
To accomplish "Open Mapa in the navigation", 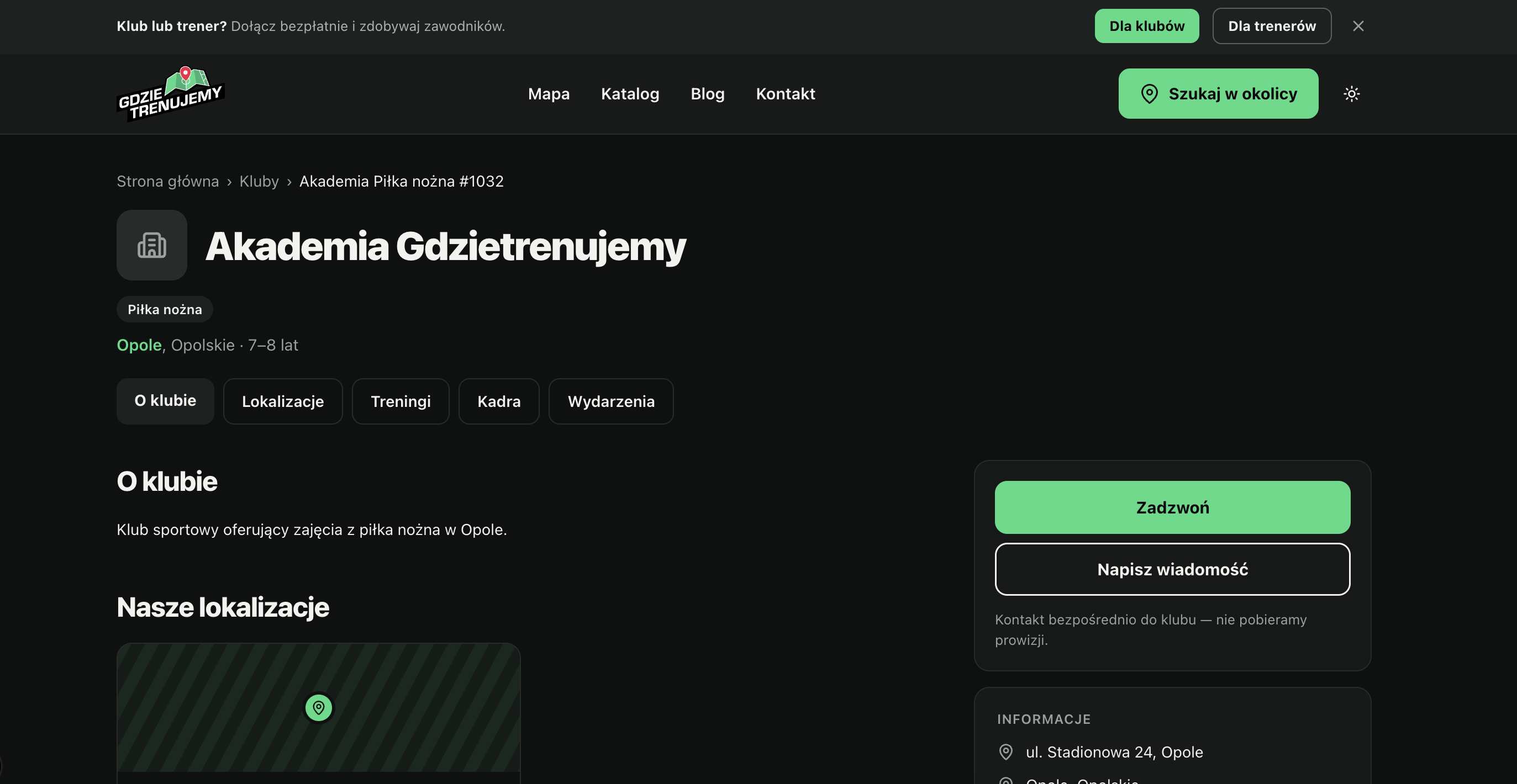I will (x=548, y=94).
